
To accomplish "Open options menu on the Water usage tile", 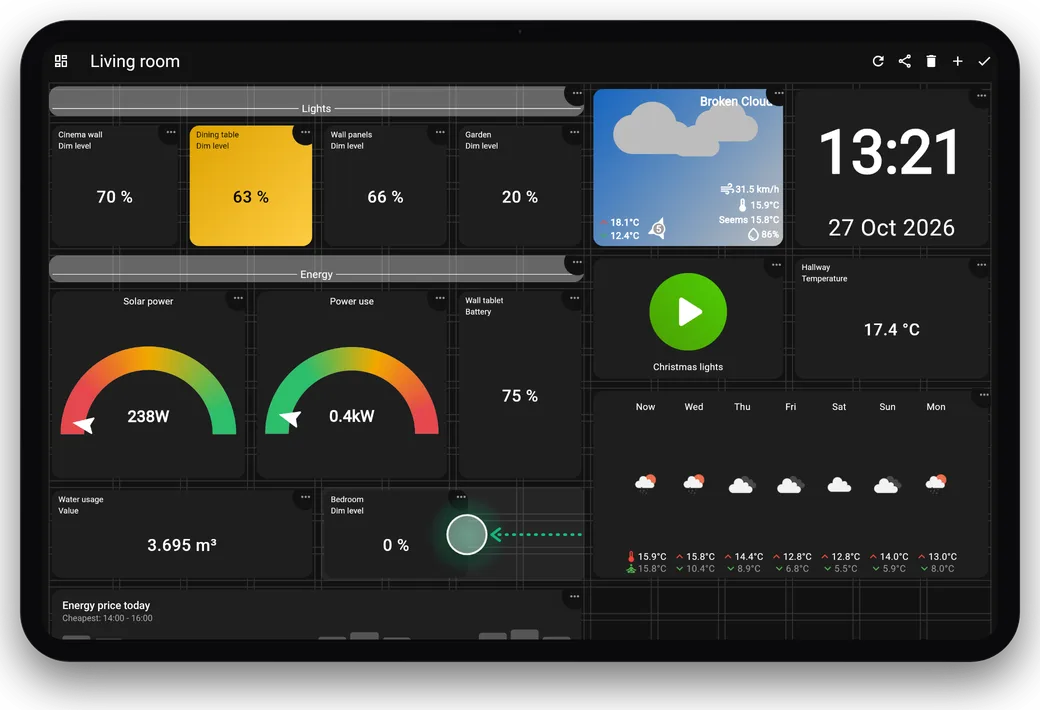I will point(305,497).
